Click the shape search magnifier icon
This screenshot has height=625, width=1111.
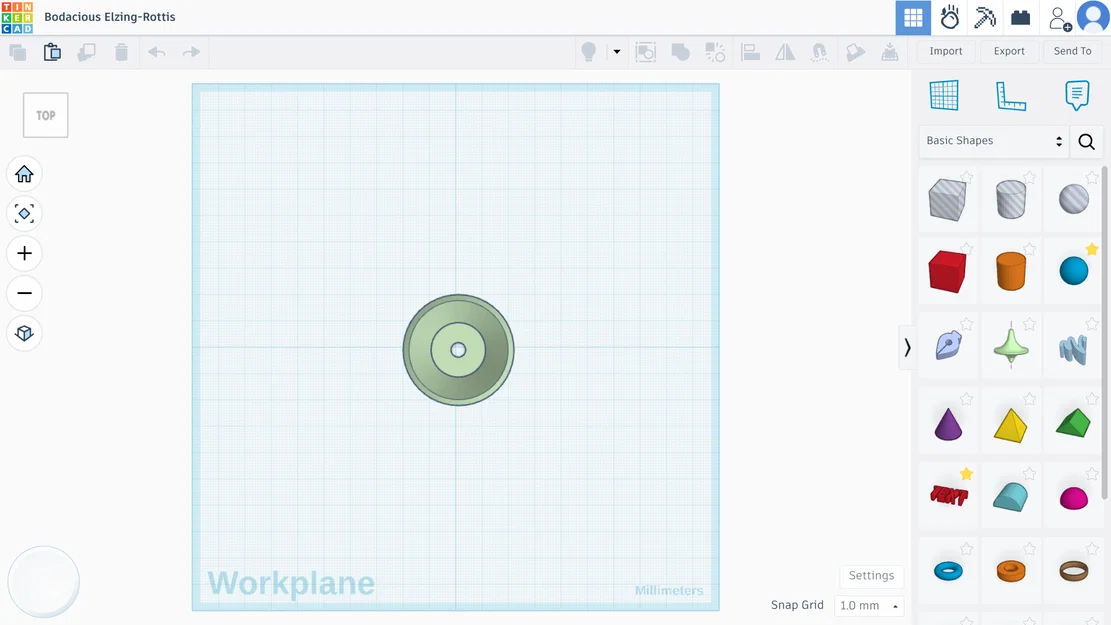point(1086,142)
